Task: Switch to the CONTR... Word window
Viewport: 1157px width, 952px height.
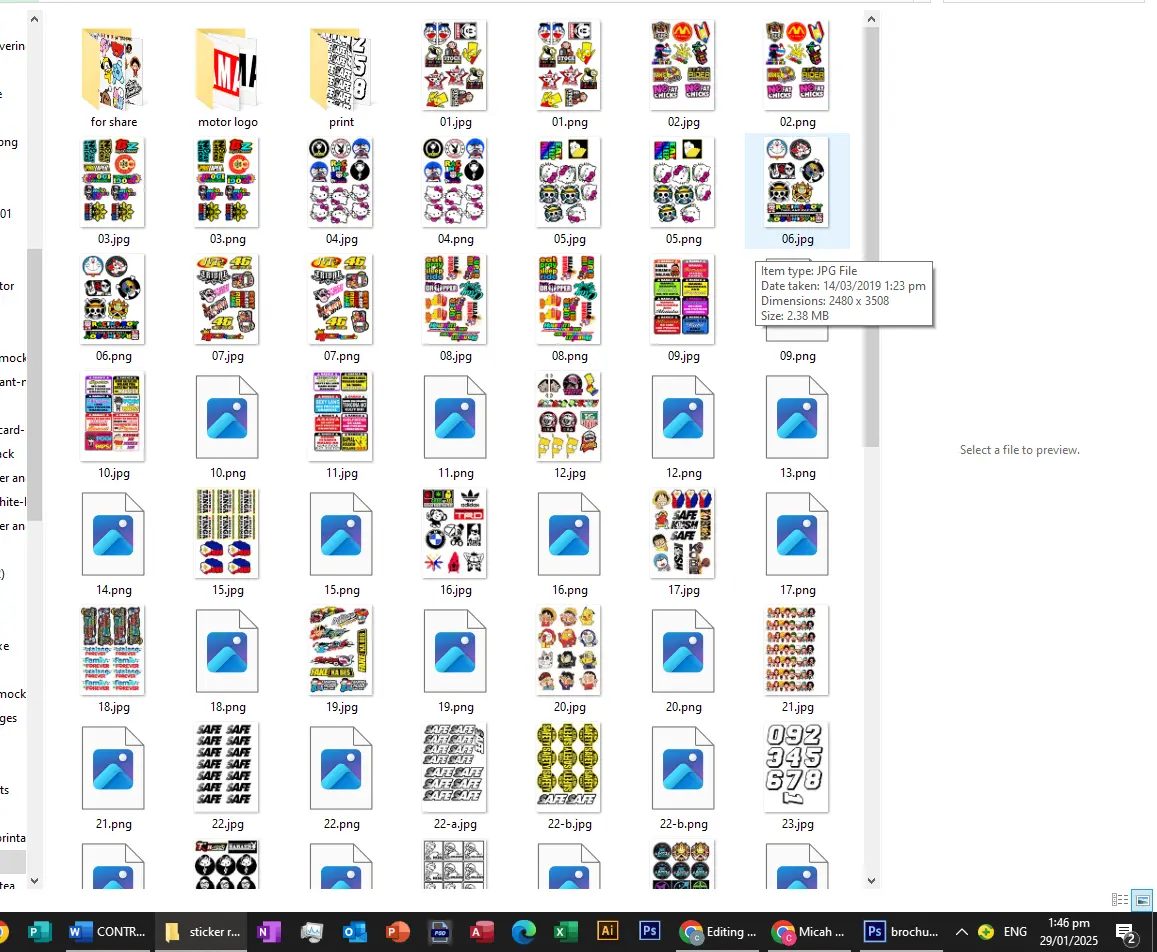Action: tap(107, 932)
